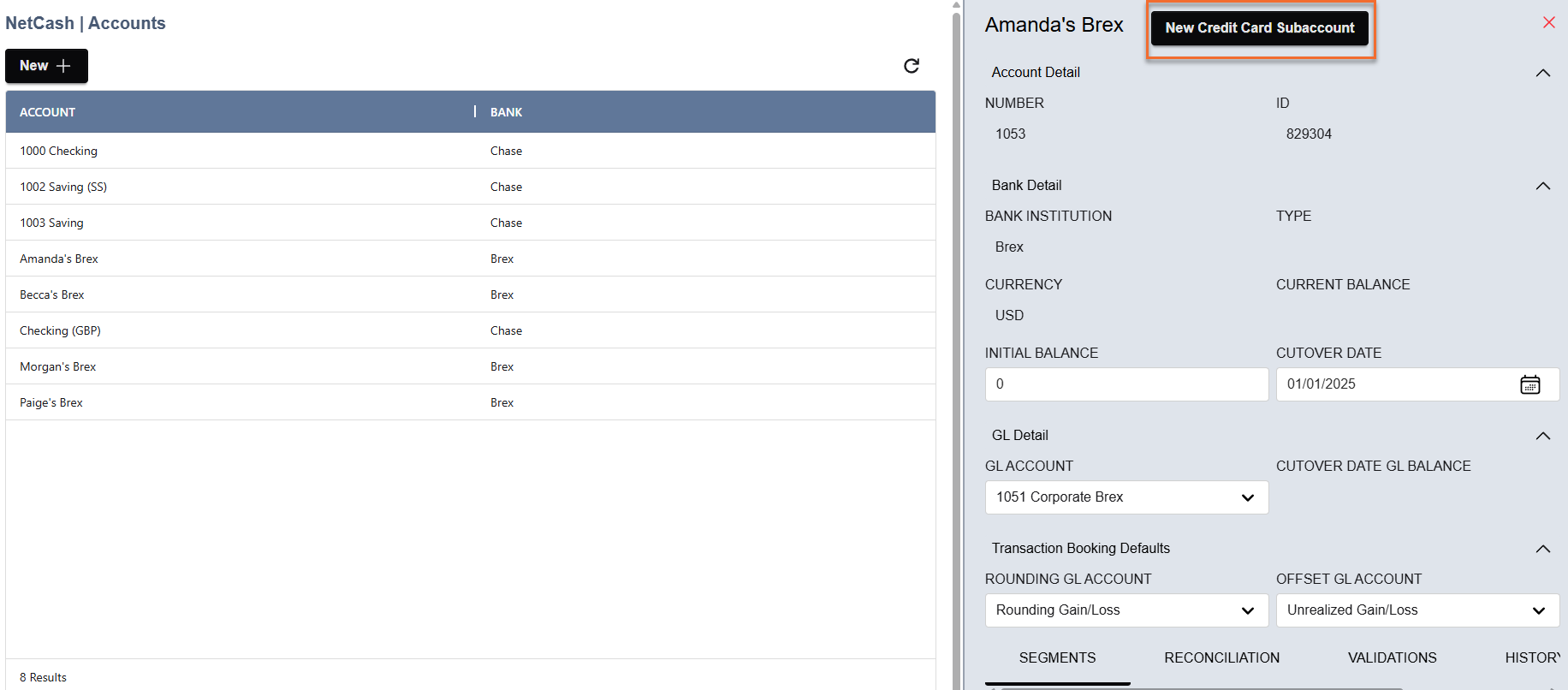The width and height of the screenshot is (1568, 690).
Task: Open the Offset GL Account dropdown
Action: point(1417,610)
